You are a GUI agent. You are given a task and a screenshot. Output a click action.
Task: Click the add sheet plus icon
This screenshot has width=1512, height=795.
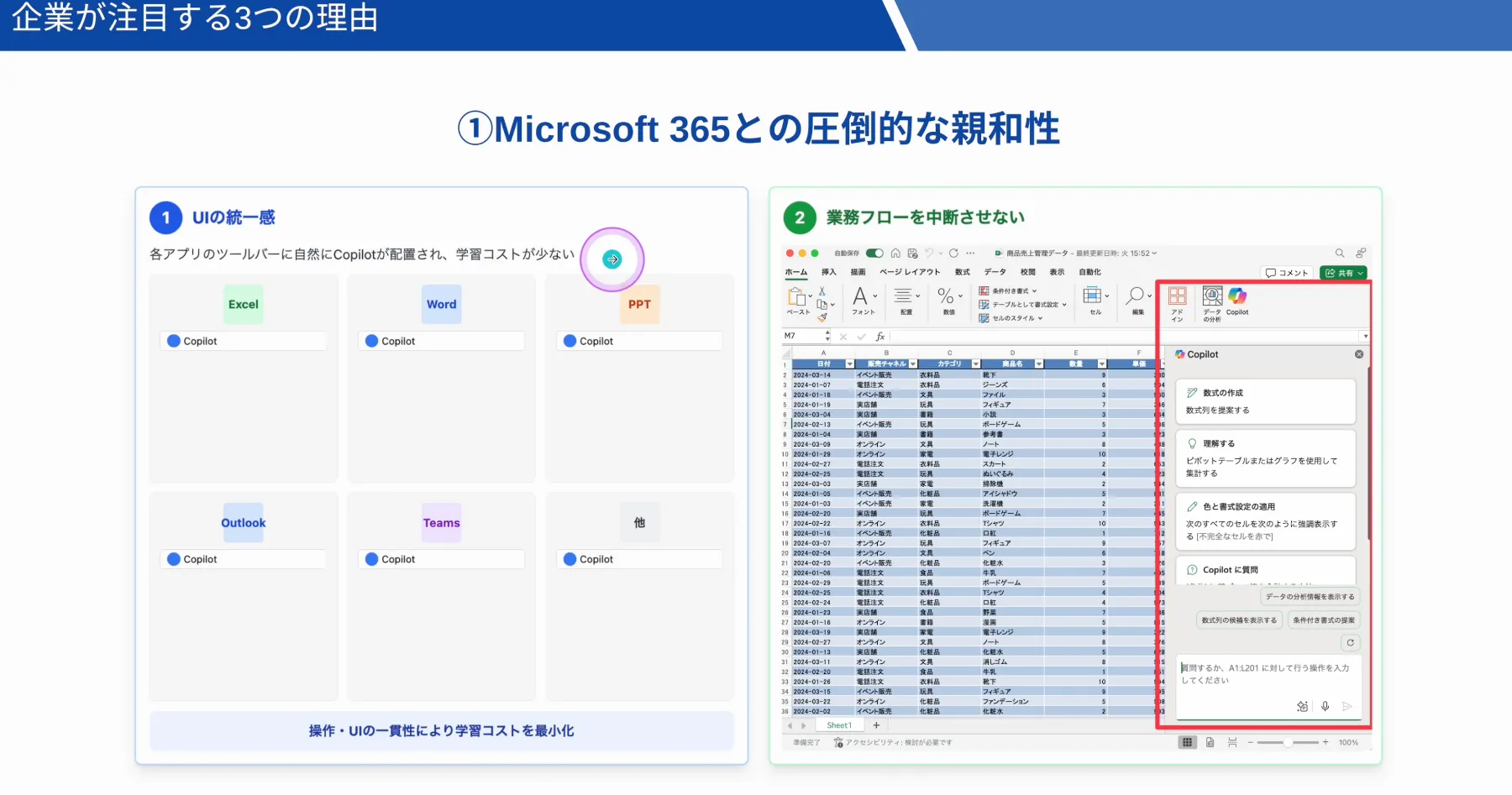(876, 725)
